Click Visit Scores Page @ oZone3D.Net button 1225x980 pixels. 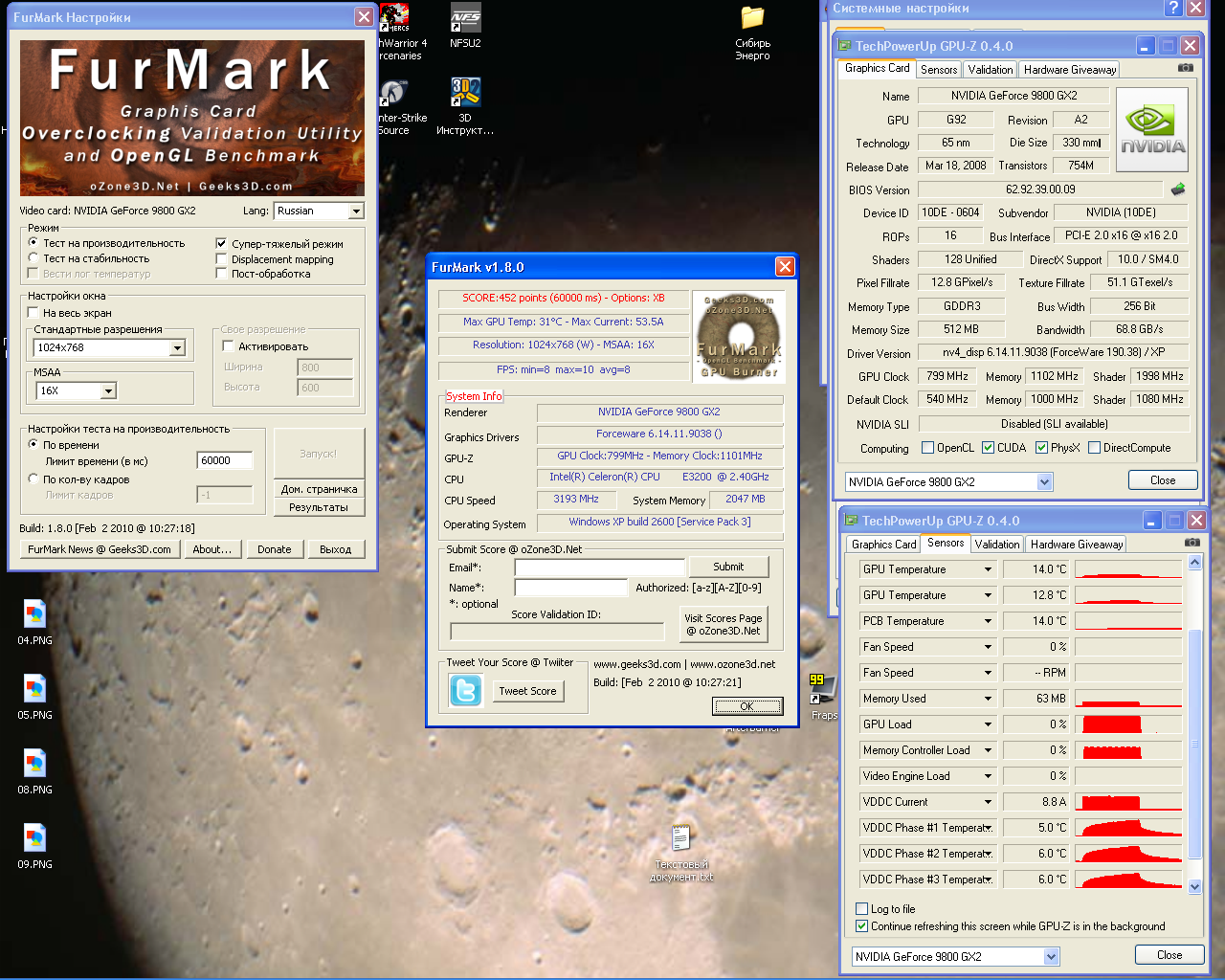pyautogui.click(x=724, y=625)
